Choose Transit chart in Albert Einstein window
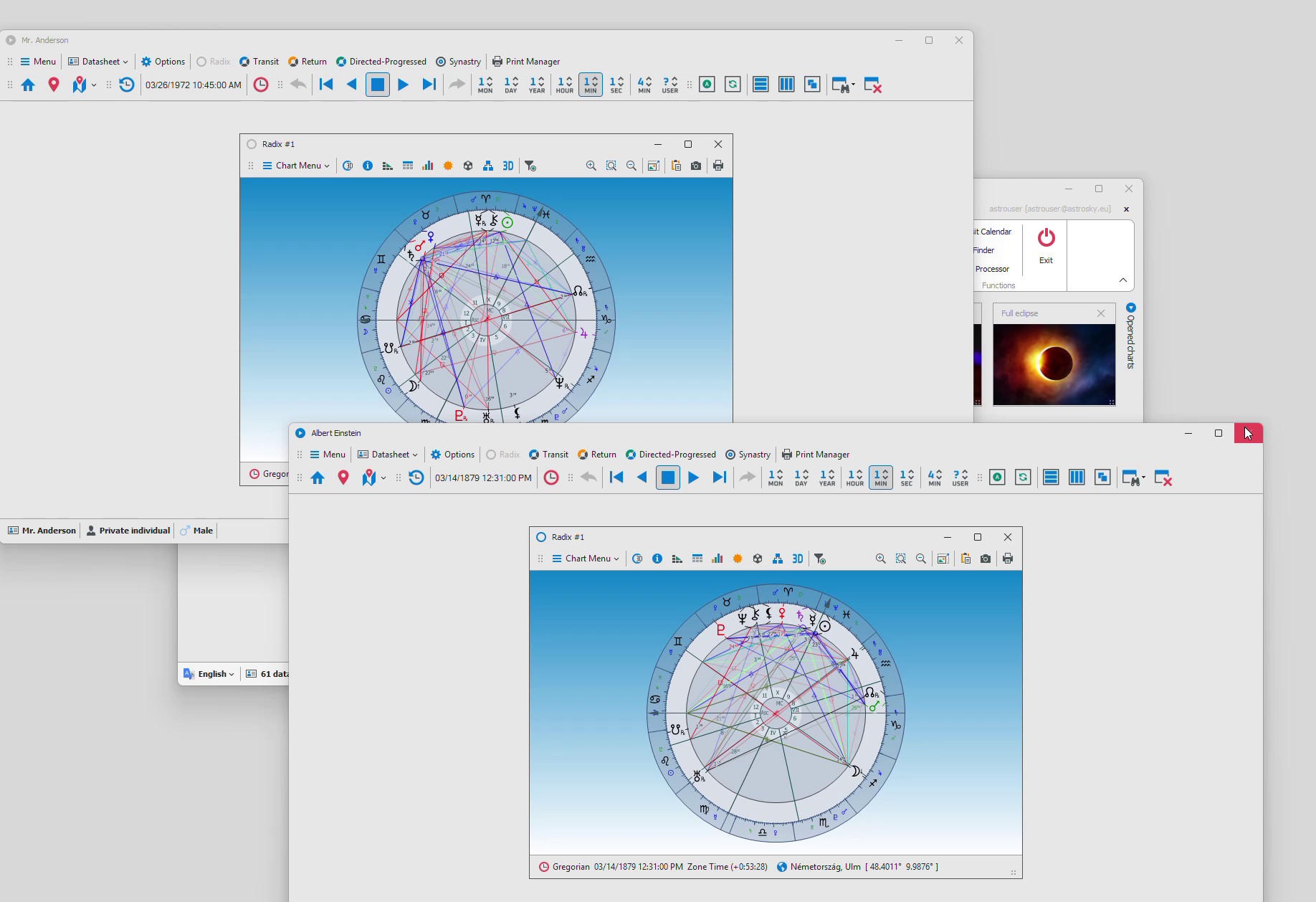1316x902 pixels. click(x=548, y=455)
